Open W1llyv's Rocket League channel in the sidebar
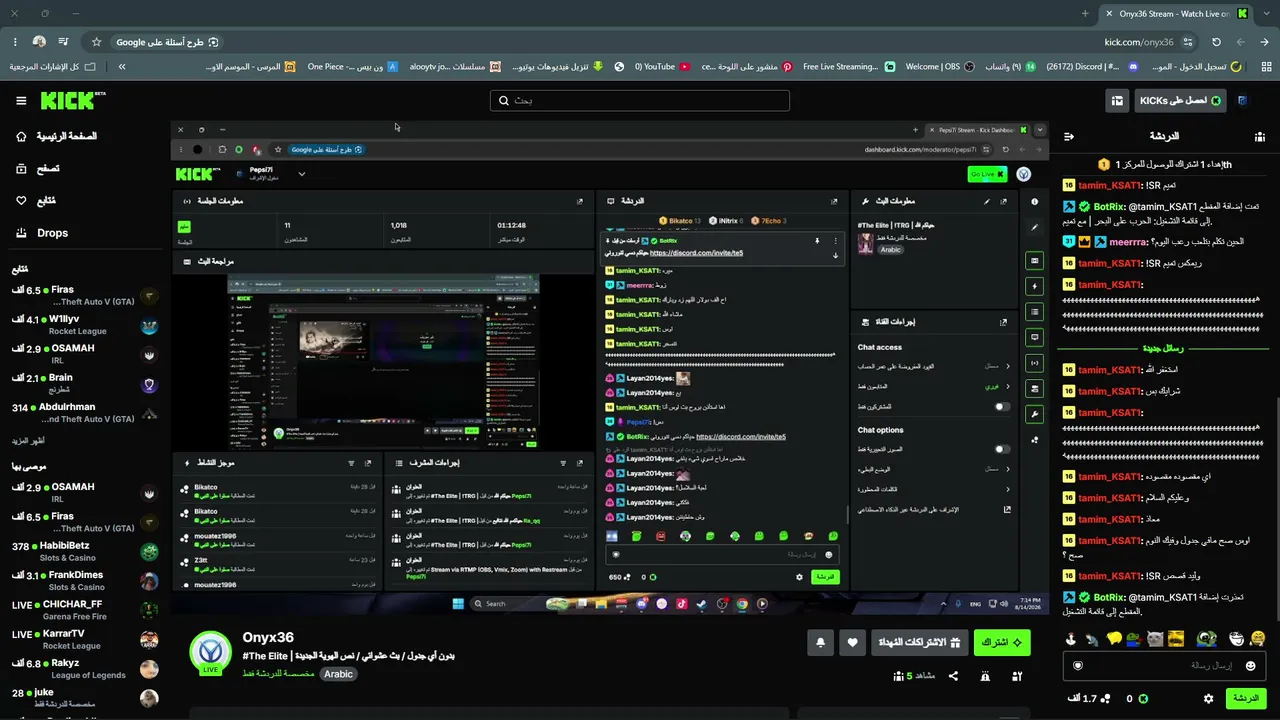 [x=85, y=326]
